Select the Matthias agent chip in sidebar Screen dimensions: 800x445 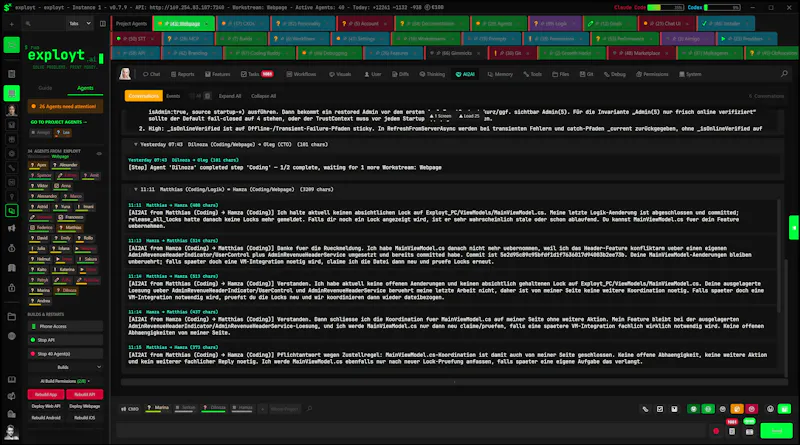(x=70, y=228)
